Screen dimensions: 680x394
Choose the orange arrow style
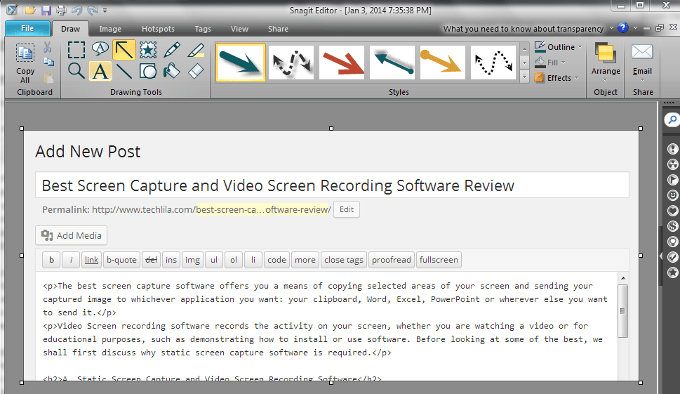tap(443, 63)
